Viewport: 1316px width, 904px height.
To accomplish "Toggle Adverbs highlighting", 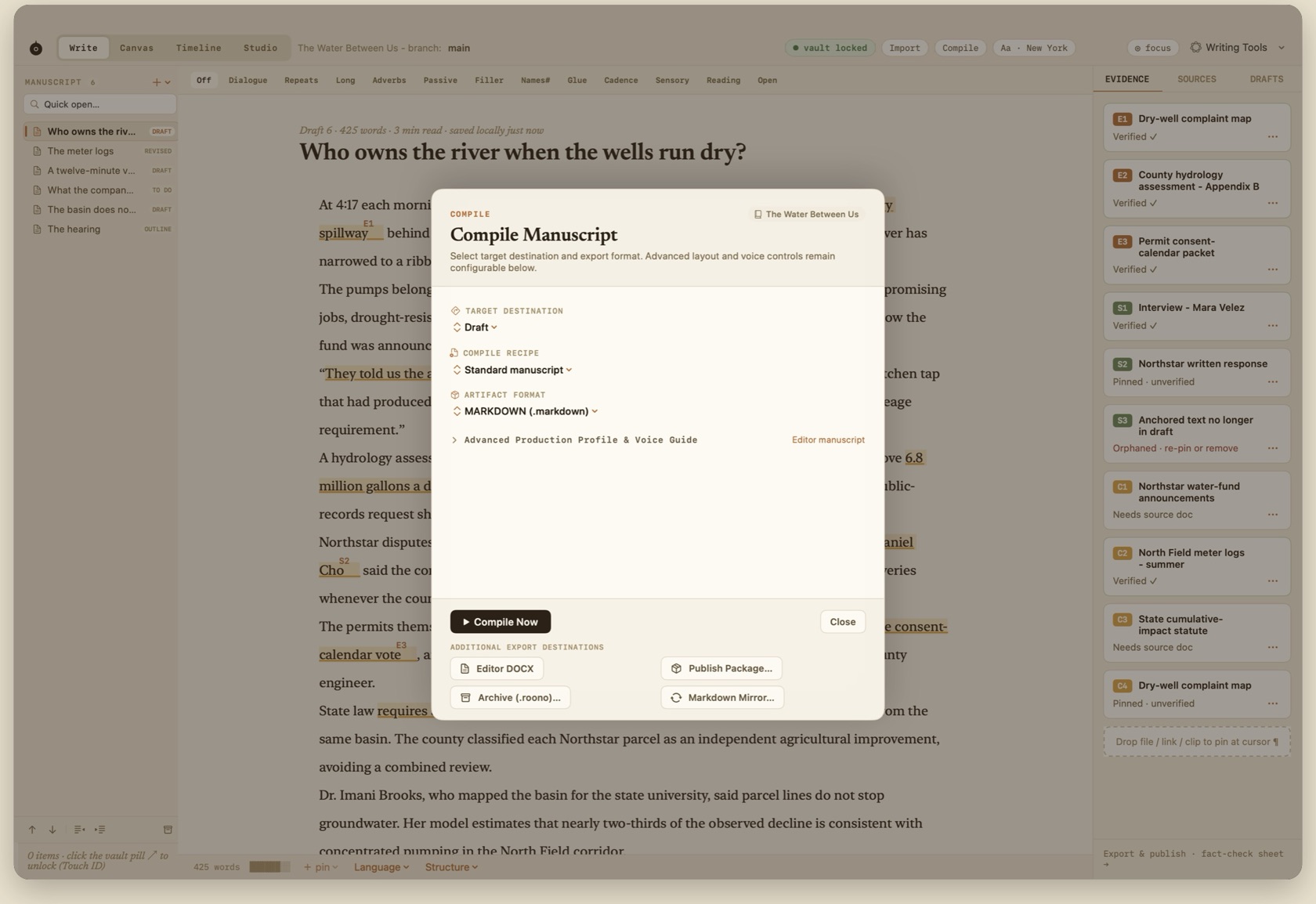I will pyautogui.click(x=389, y=81).
